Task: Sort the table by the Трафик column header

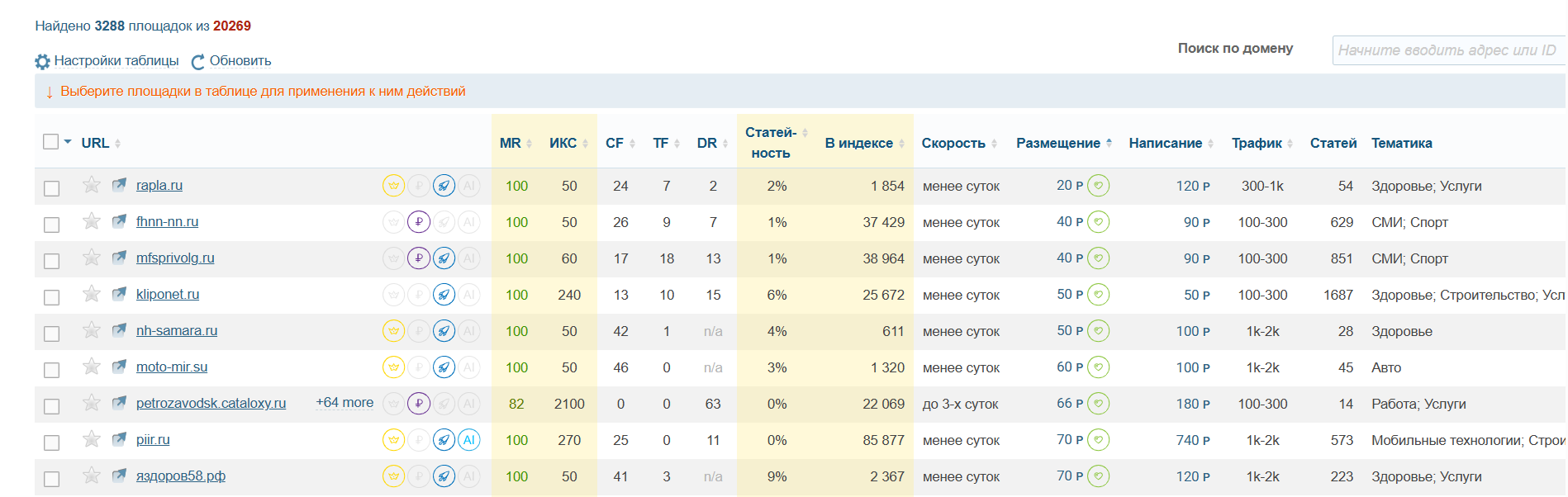Action: point(1257,143)
